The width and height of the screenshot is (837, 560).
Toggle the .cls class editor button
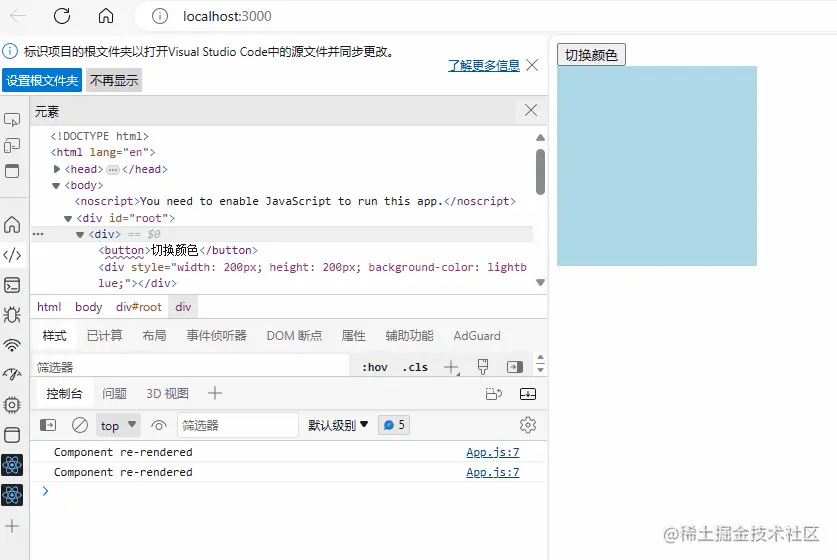point(415,367)
